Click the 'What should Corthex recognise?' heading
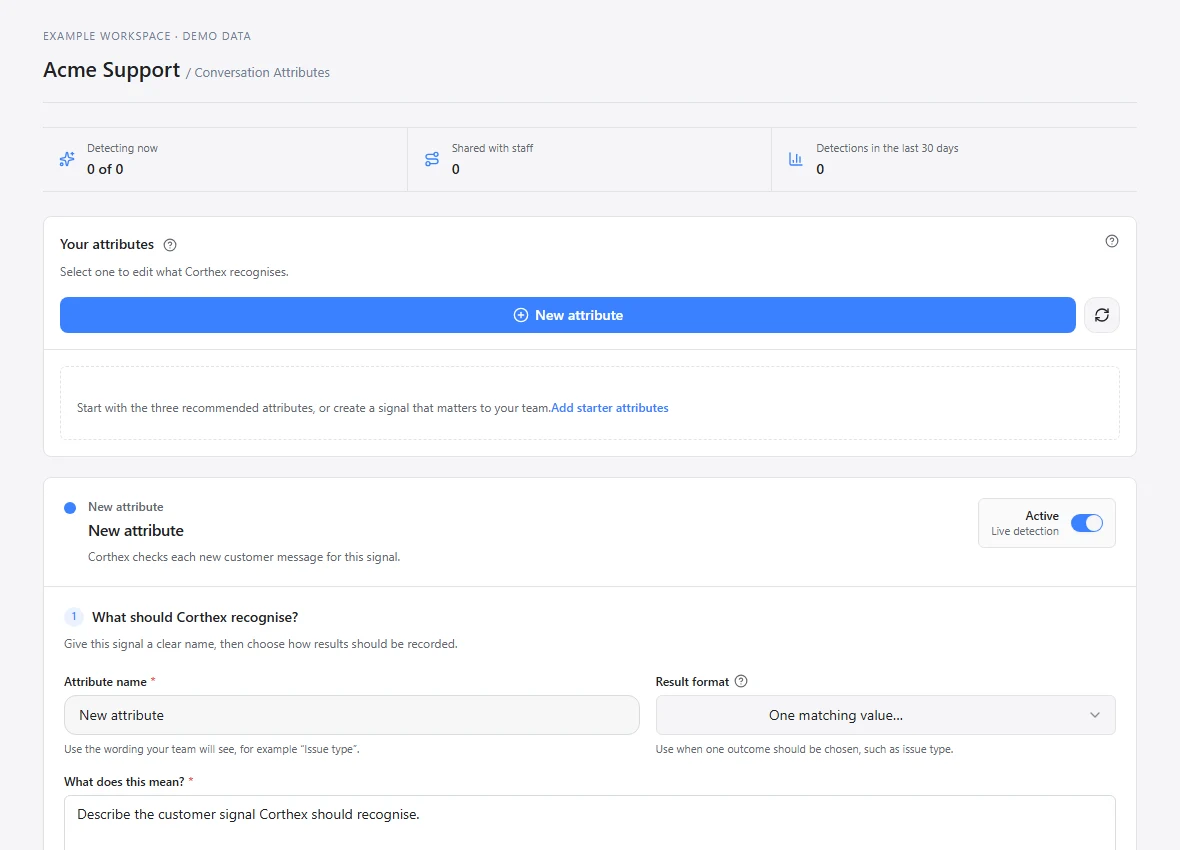Screen dimensions: 1180x850 tap(195, 617)
